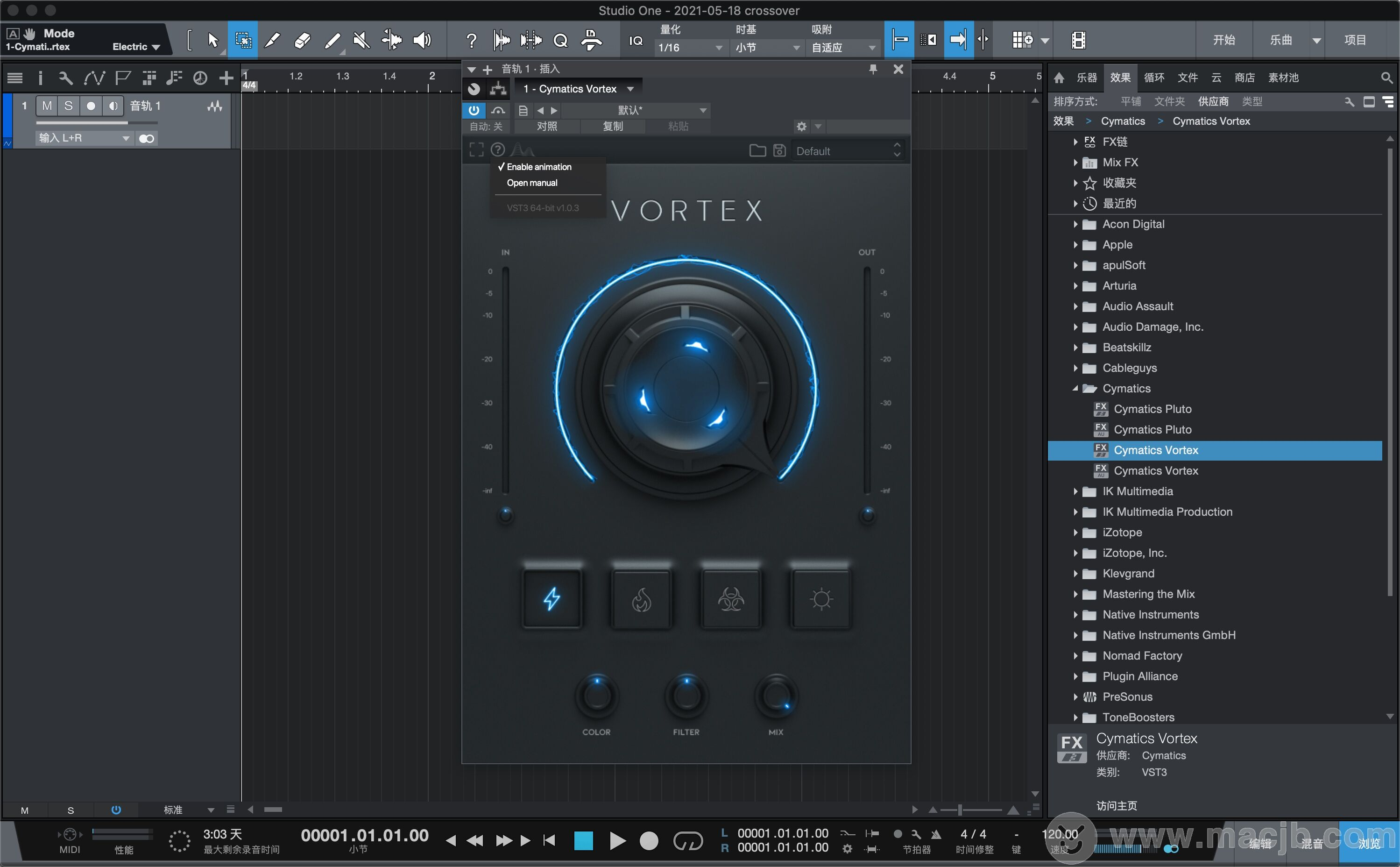Click 开始 start page button

(x=1224, y=40)
